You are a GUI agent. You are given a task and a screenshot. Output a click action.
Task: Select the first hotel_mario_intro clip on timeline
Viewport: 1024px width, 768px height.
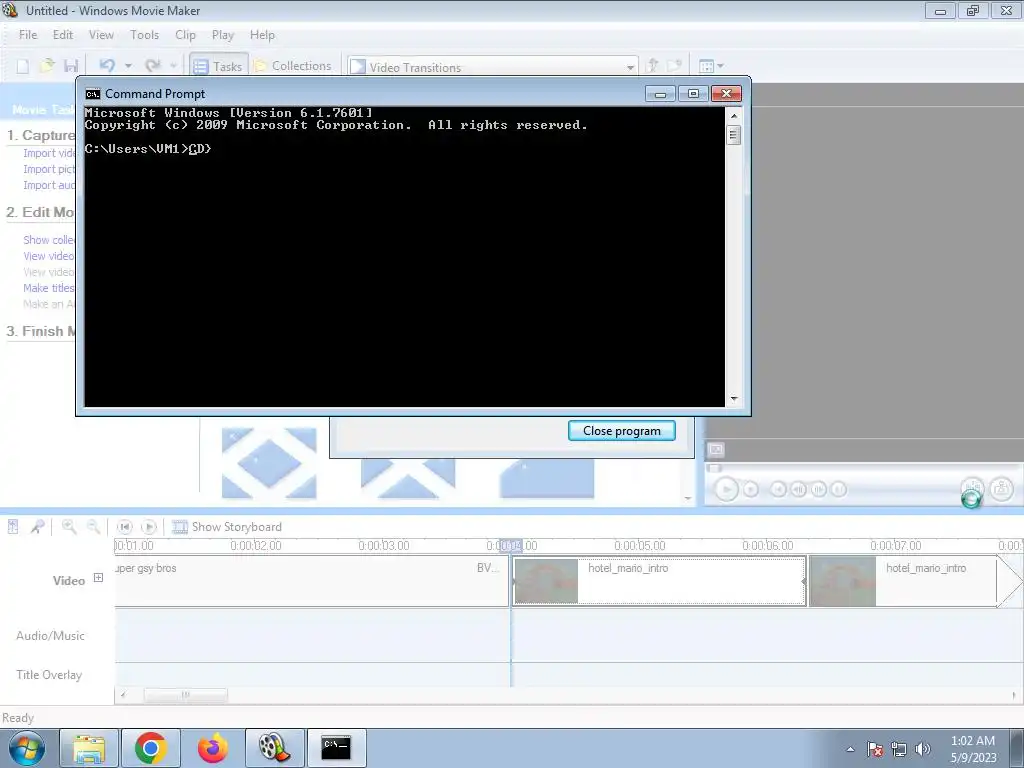659,581
